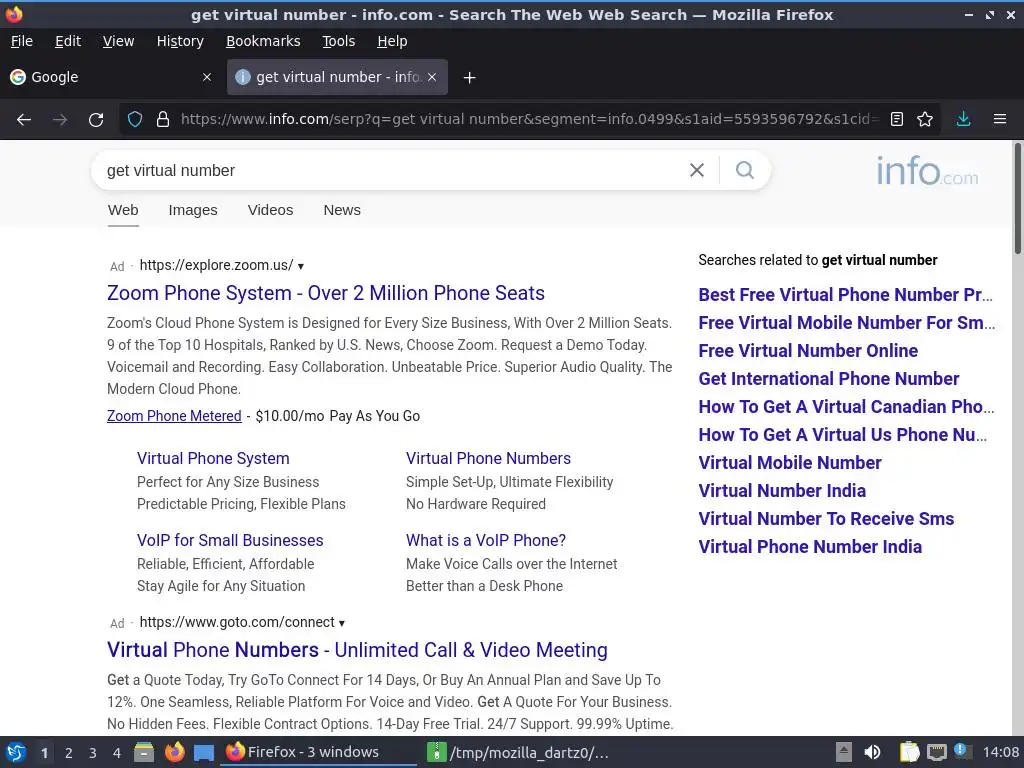Open What is a VoIP Phone link
The height and width of the screenshot is (768, 1024).
pyautogui.click(x=486, y=541)
